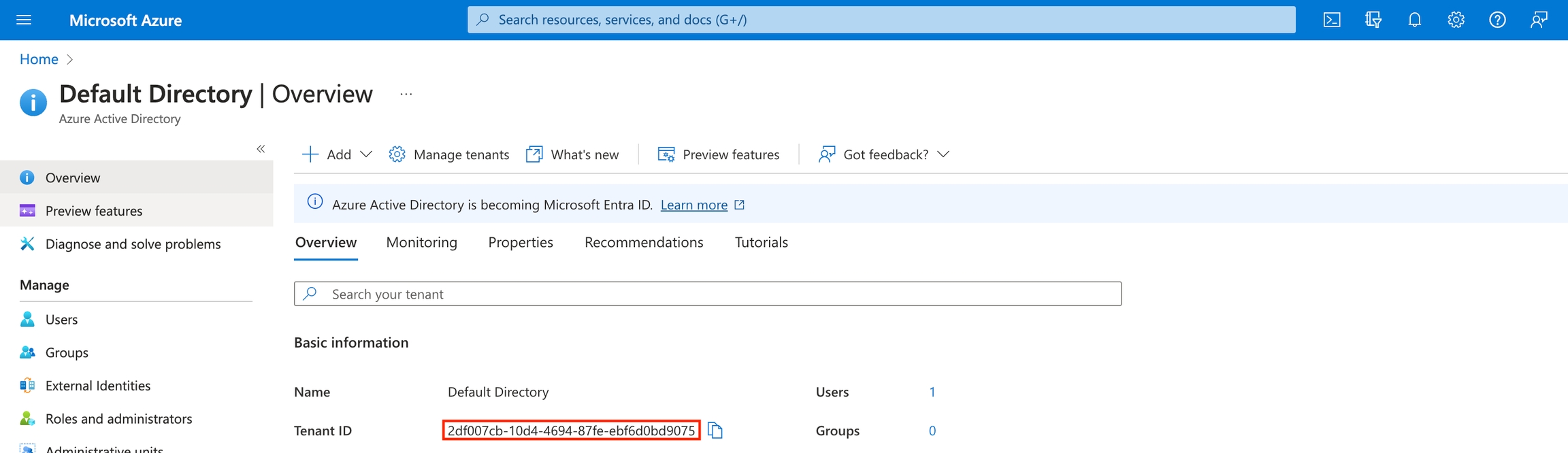The image size is (1568, 453).
Task: Open External Identities under Manage
Action: pyautogui.click(x=137, y=386)
